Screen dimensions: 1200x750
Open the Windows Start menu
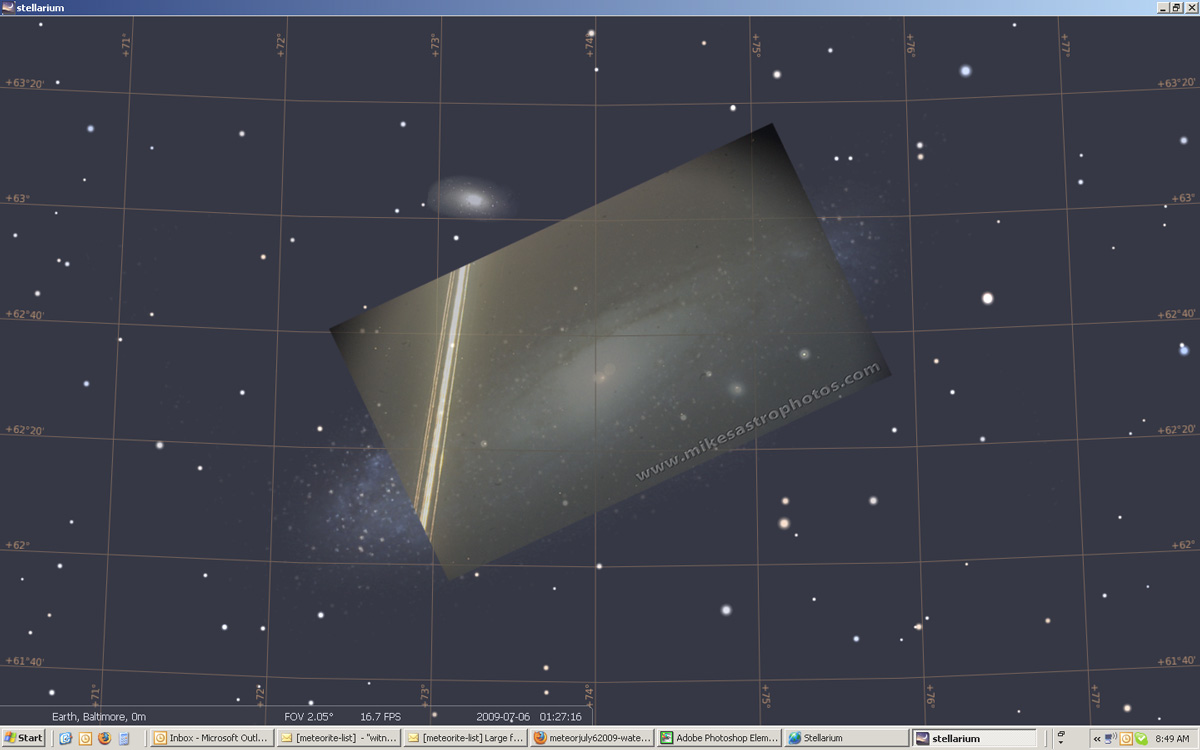pos(24,738)
